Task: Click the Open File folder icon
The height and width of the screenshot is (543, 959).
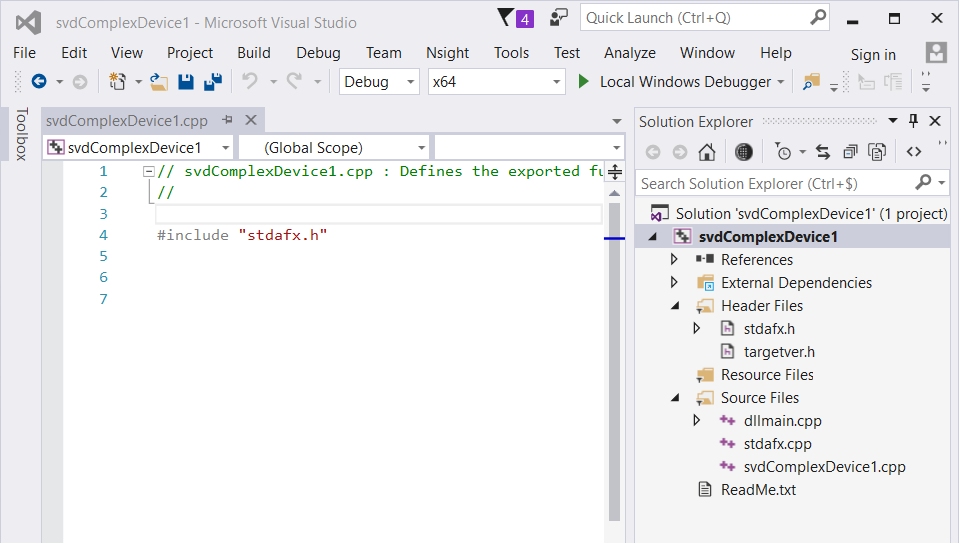Action: point(159,81)
